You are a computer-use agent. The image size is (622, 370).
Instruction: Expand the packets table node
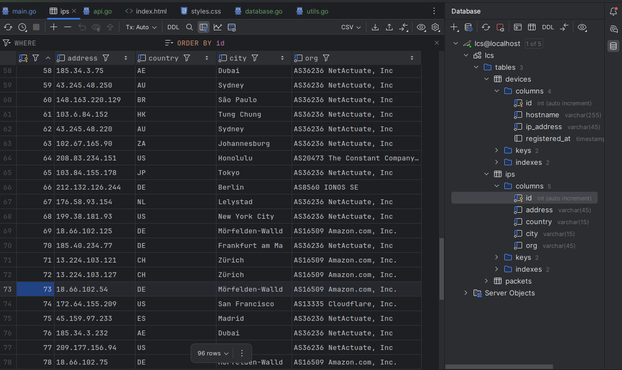point(486,281)
